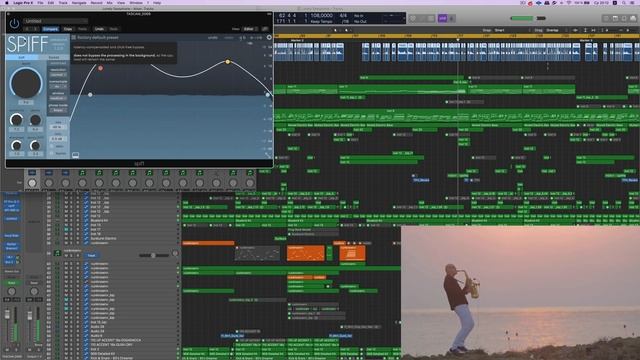
Task: Open the Mix menu
Action: [x=109, y=3]
